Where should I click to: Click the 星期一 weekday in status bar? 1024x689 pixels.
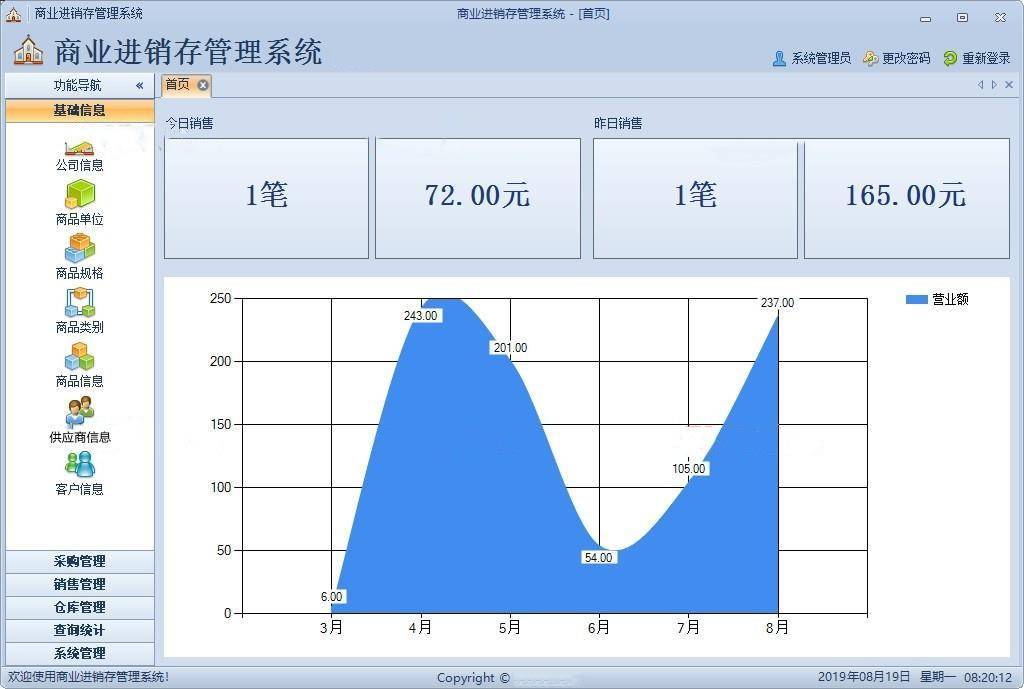click(938, 677)
